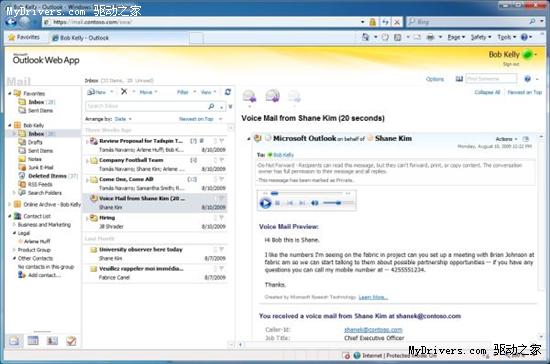Open the address book icon near Find Someone
The width and height of the screenshot is (550, 364).
[x=459, y=79]
